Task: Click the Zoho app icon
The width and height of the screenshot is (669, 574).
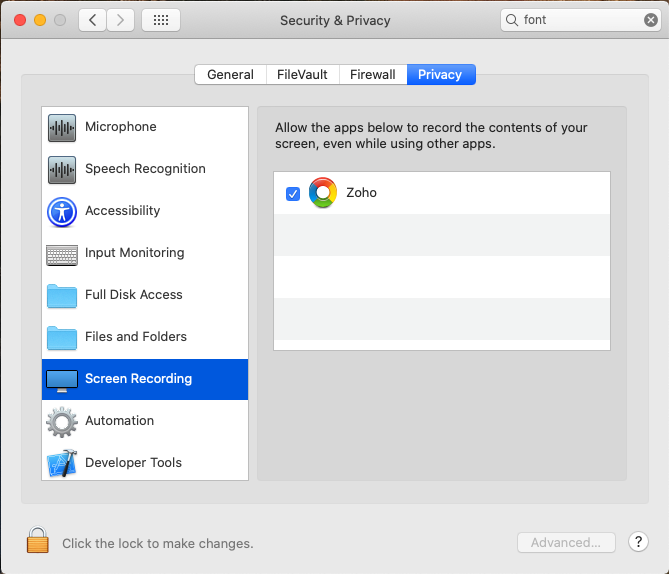Action: pyautogui.click(x=322, y=192)
